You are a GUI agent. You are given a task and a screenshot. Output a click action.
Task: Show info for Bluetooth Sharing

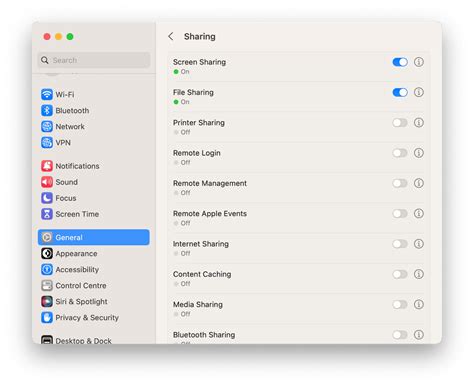(x=419, y=335)
